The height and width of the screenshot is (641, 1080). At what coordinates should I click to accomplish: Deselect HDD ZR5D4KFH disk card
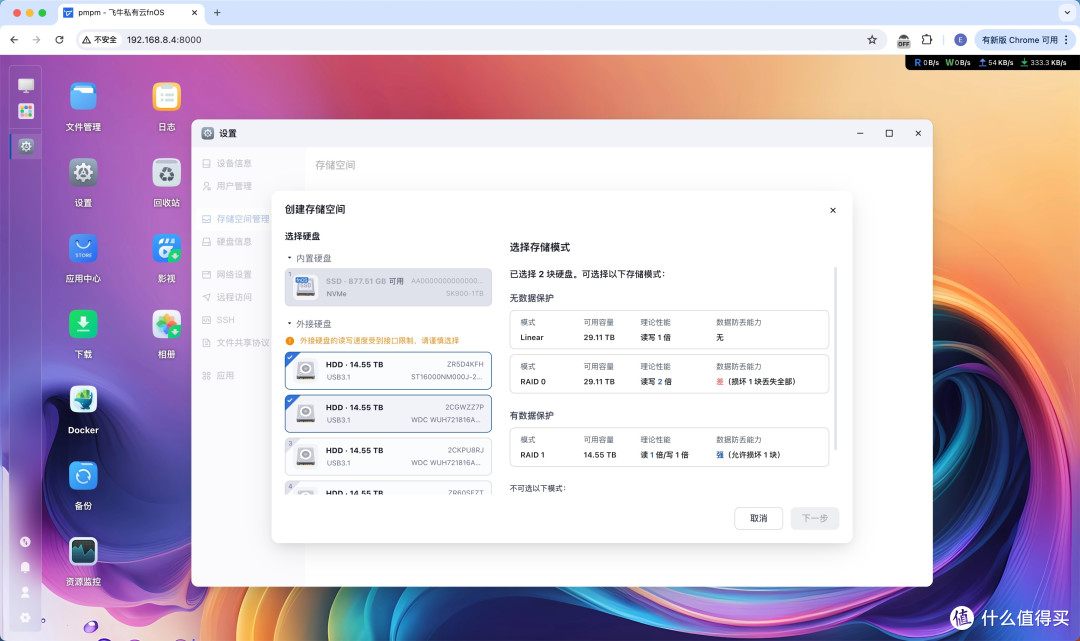click(388, 370)
